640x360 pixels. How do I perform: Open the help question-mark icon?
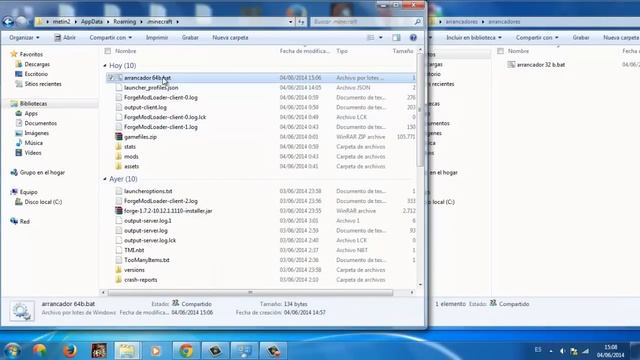[413, 38]
